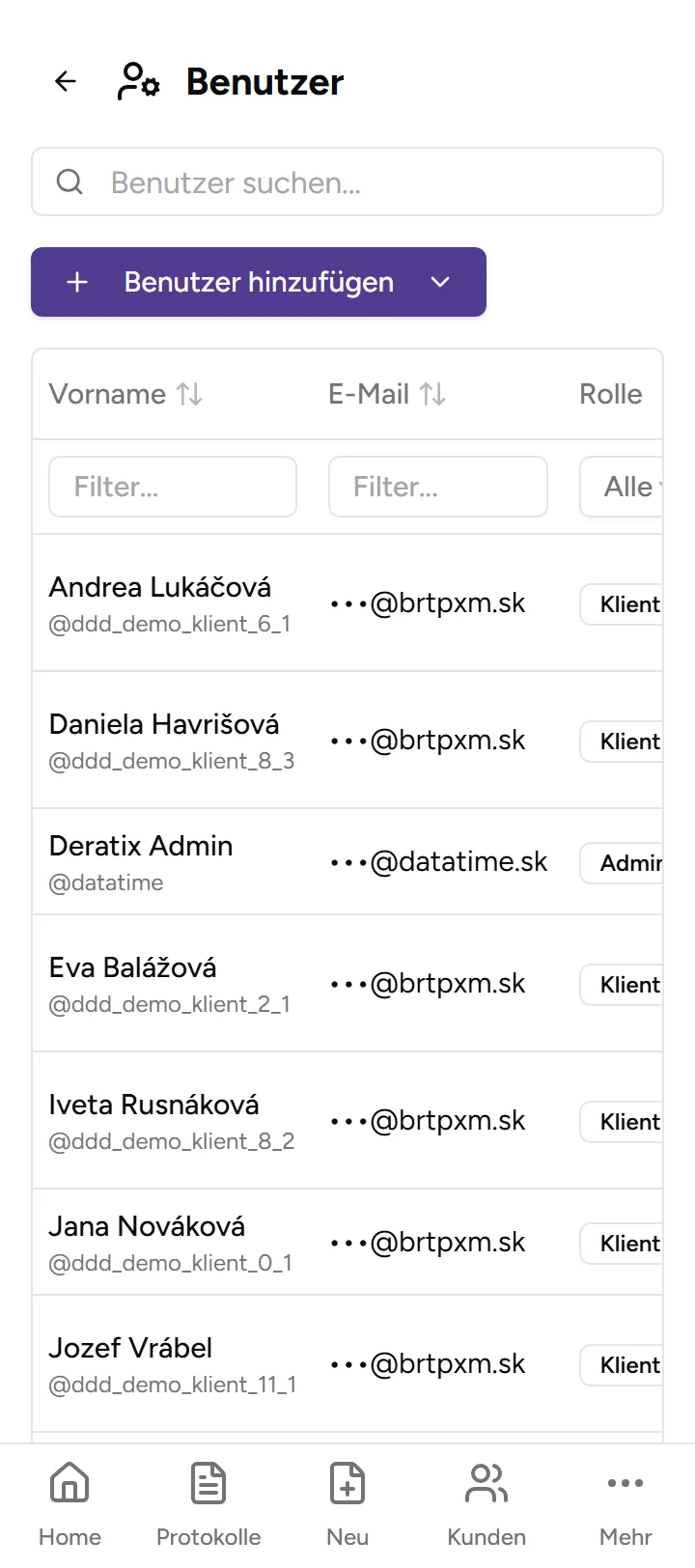Expand the Benutzer hinzufügen dropdown chevron
Image resolution: width=695 pixels, height=1568 pixels.
pos(440,282)
